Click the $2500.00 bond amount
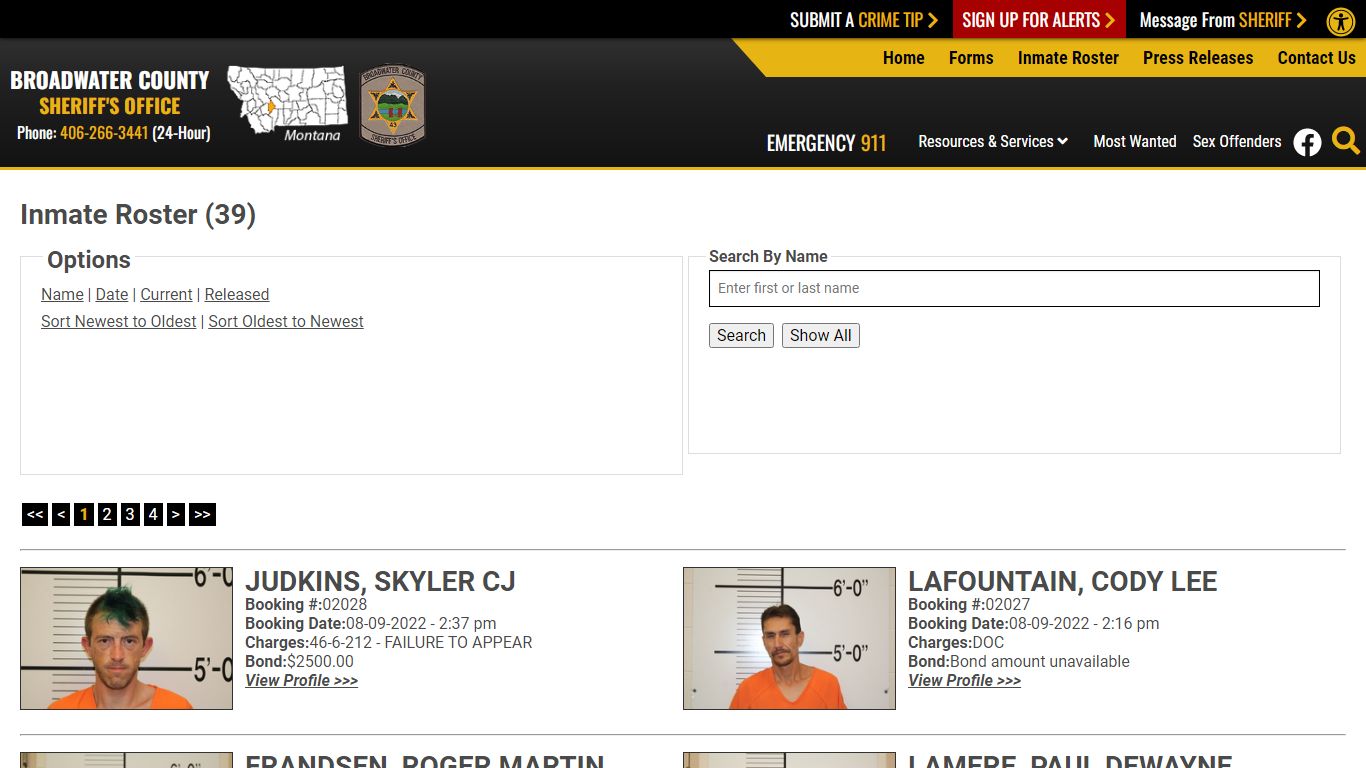The image size is (1366, 768). tap(320, 661)
